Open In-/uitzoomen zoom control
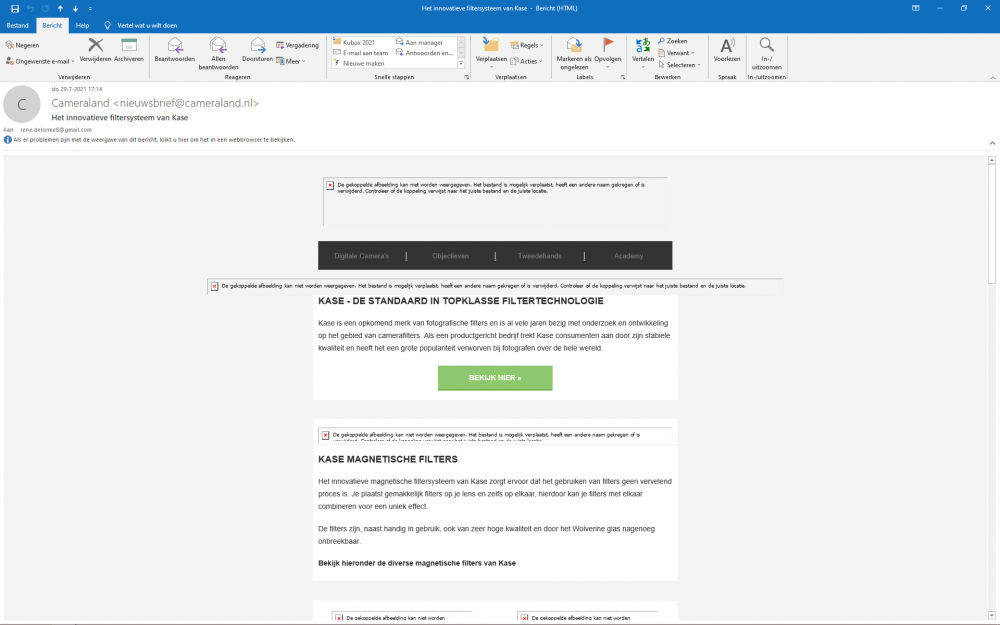This screenshot has height=625, width=1000. click(x=767, y=53)
